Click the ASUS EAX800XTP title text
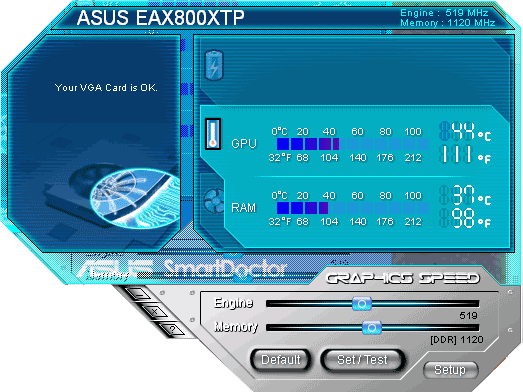Screen dimensions: 523x392 click(x=160, y=18)
